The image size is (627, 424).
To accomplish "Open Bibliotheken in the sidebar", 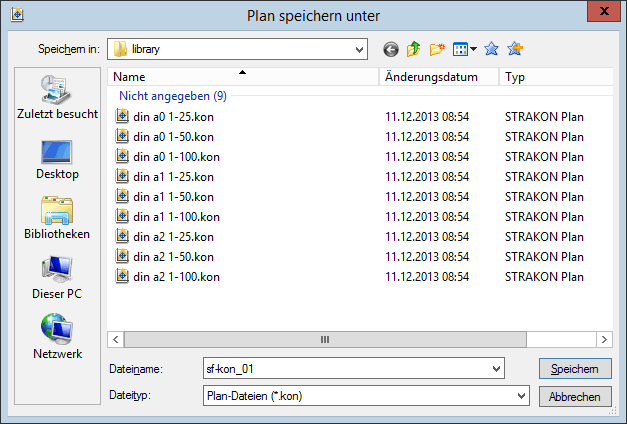I will (x=57, y=218).
